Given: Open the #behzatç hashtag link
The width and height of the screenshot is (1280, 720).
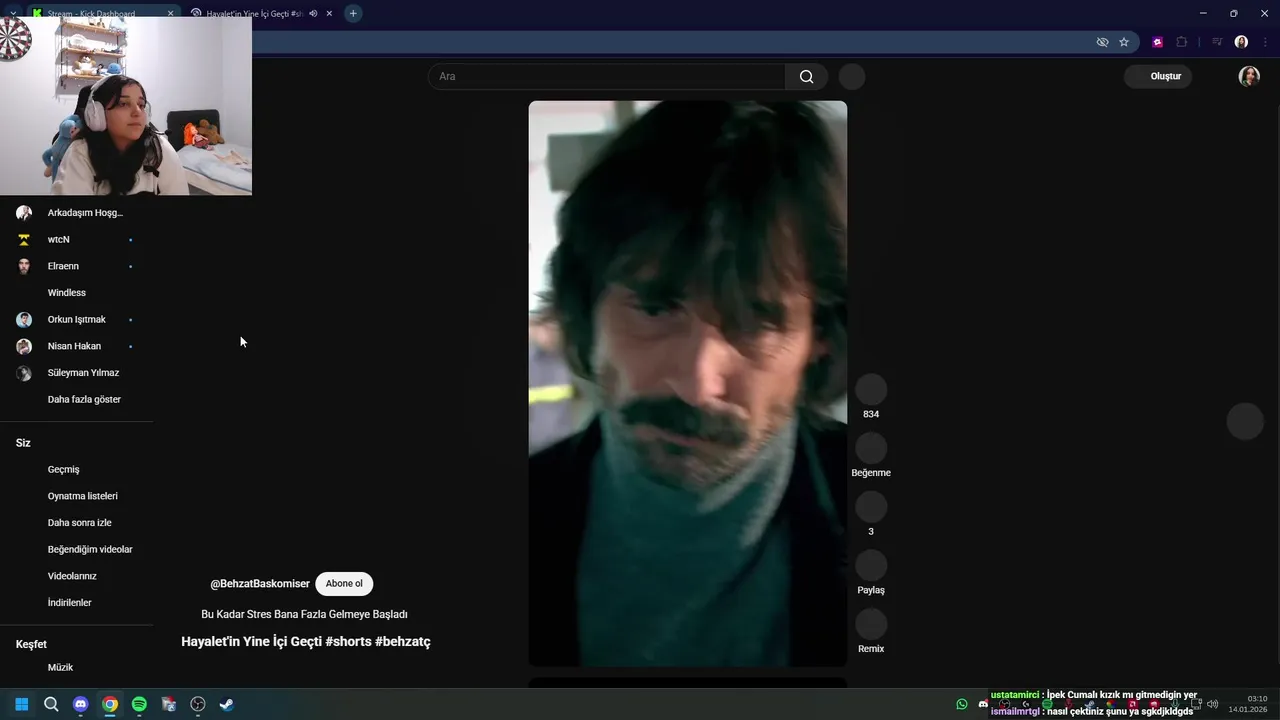Looking at the screenshot, I should pos(403,642).
